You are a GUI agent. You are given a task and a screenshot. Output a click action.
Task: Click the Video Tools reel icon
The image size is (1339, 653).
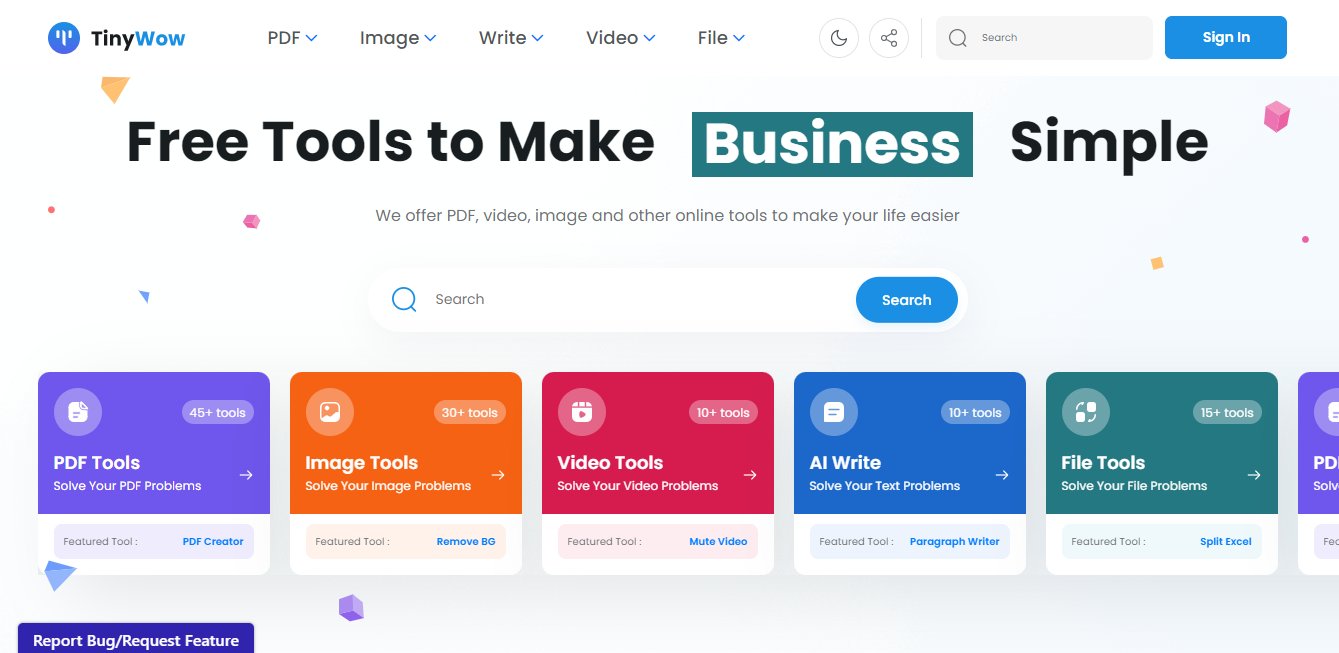pos(582,412)
